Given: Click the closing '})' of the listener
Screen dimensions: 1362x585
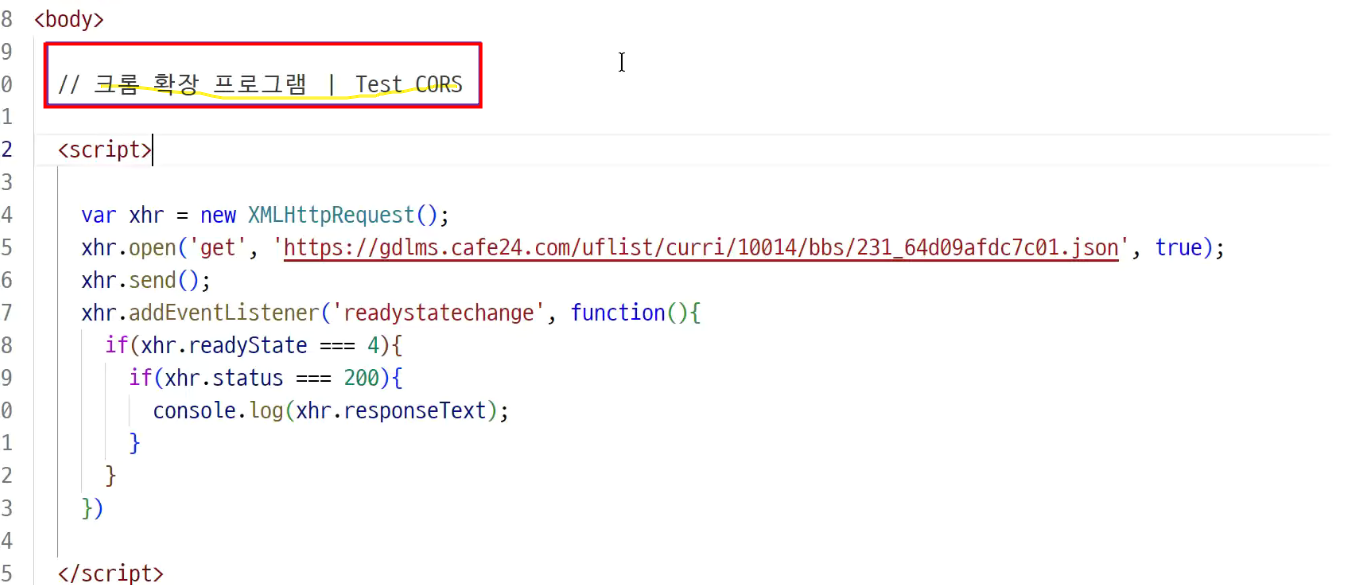Looking at the screenshot, I should coord(93,508).
